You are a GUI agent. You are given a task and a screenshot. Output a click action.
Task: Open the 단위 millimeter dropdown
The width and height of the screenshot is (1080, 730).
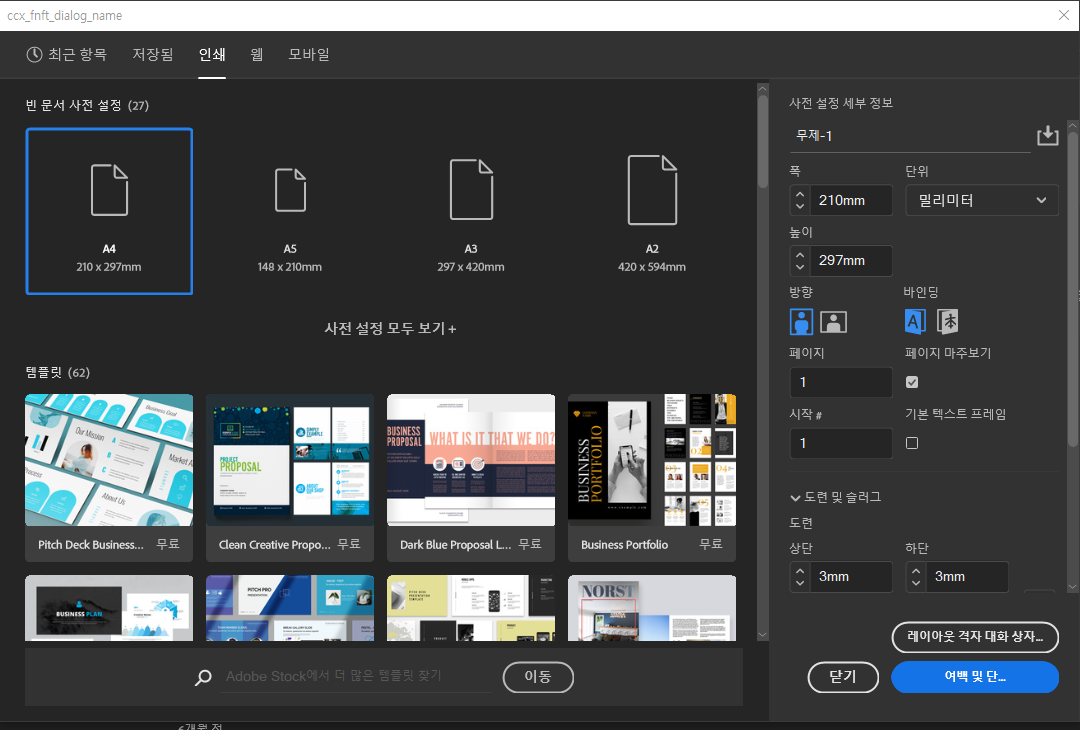tap(981, 200)
